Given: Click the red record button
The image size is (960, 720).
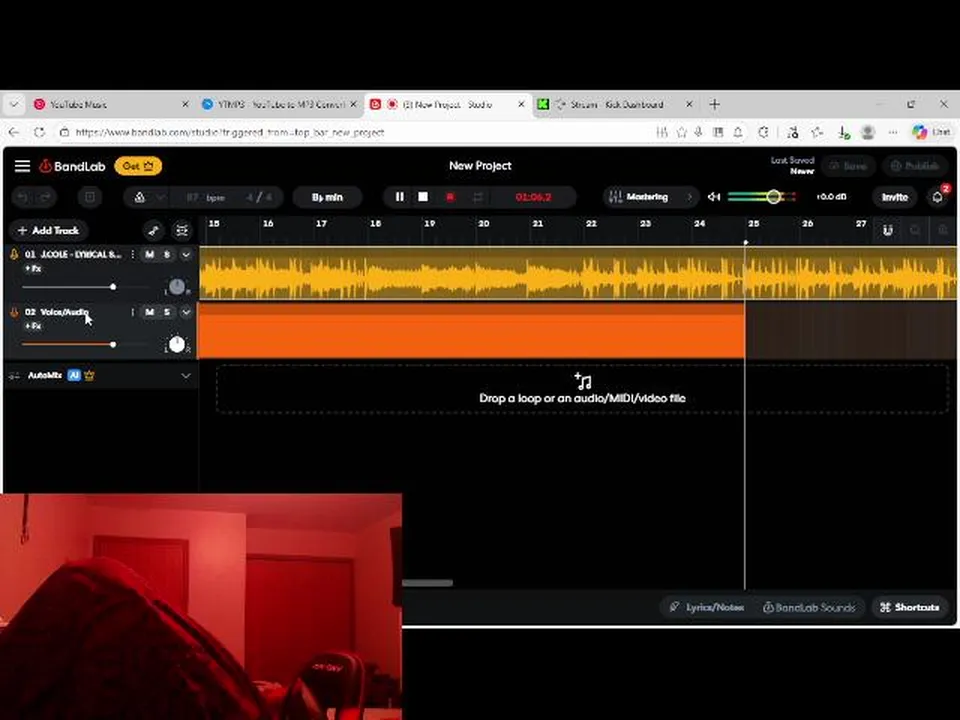Looking at the screenshot, I should click(450, 197).
